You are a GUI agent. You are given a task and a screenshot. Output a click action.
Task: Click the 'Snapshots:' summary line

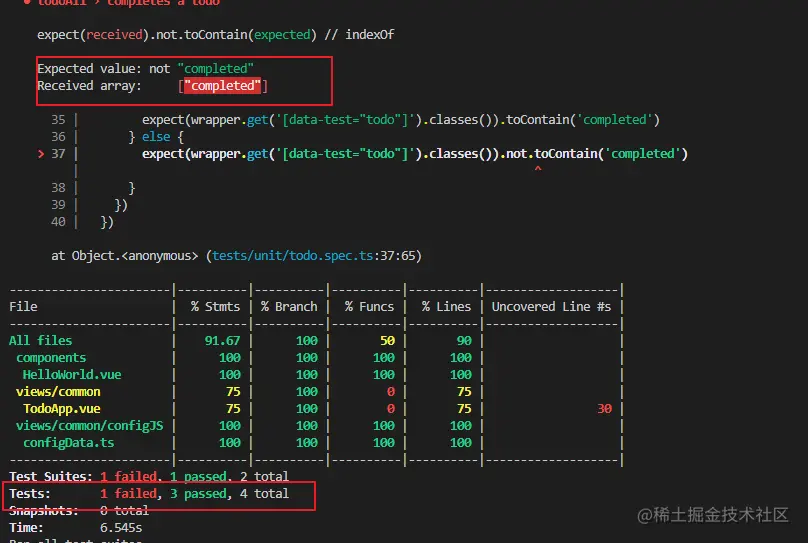79,511
